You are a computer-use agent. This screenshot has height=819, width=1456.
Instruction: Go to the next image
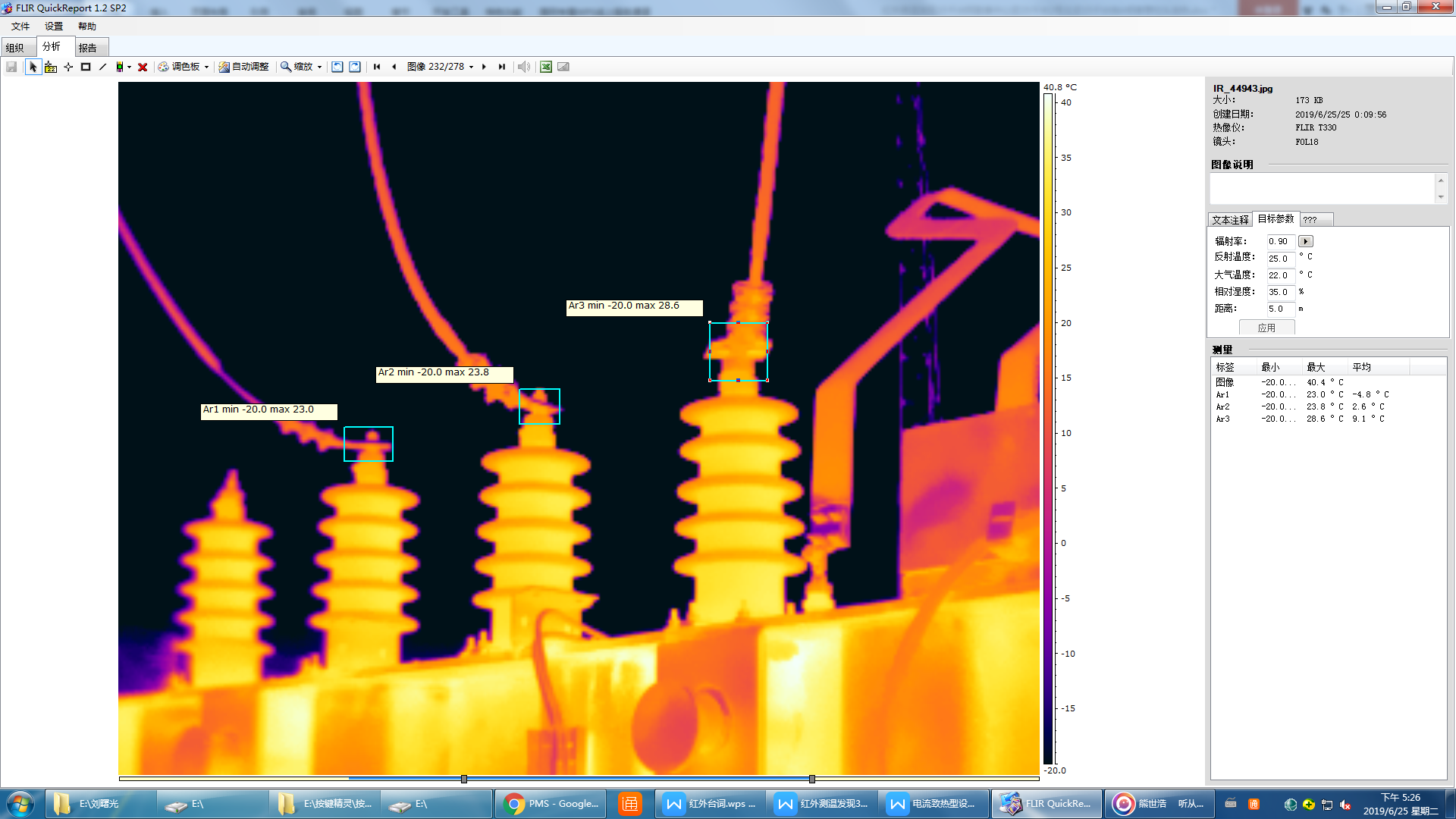pos(484,67)
